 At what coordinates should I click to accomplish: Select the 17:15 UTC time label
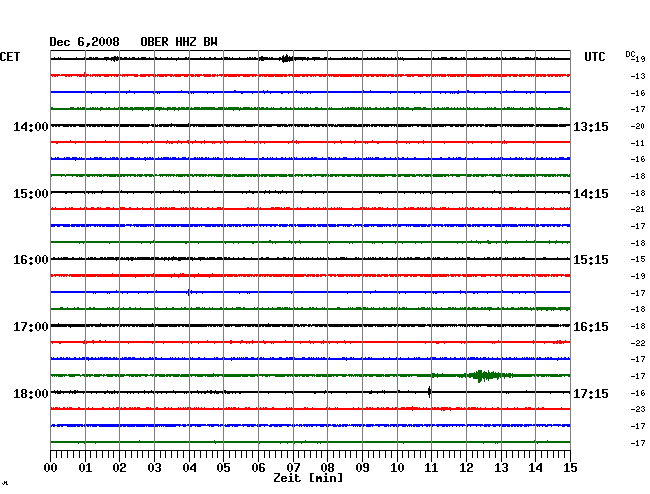point(591,393)
